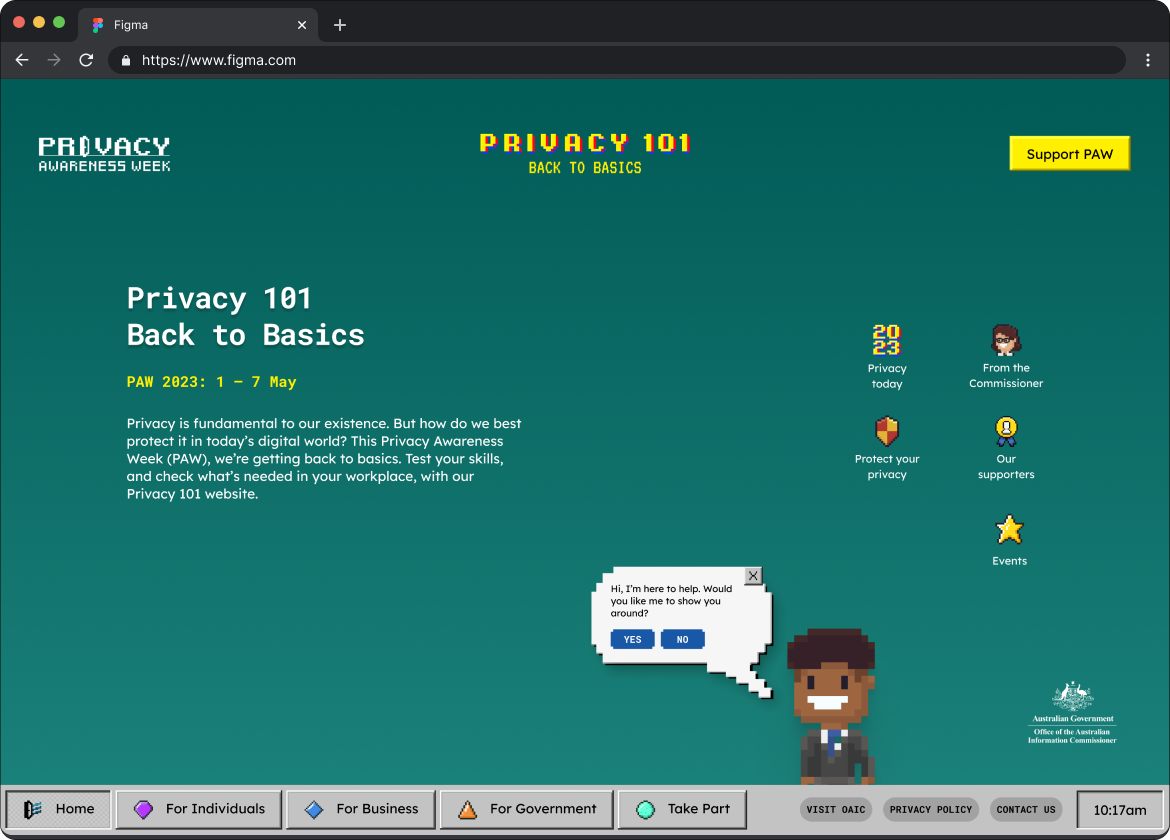Click the browser address bar
Image resolution: width=1170 pixels, height=840 pixels.
pos(620,60)
